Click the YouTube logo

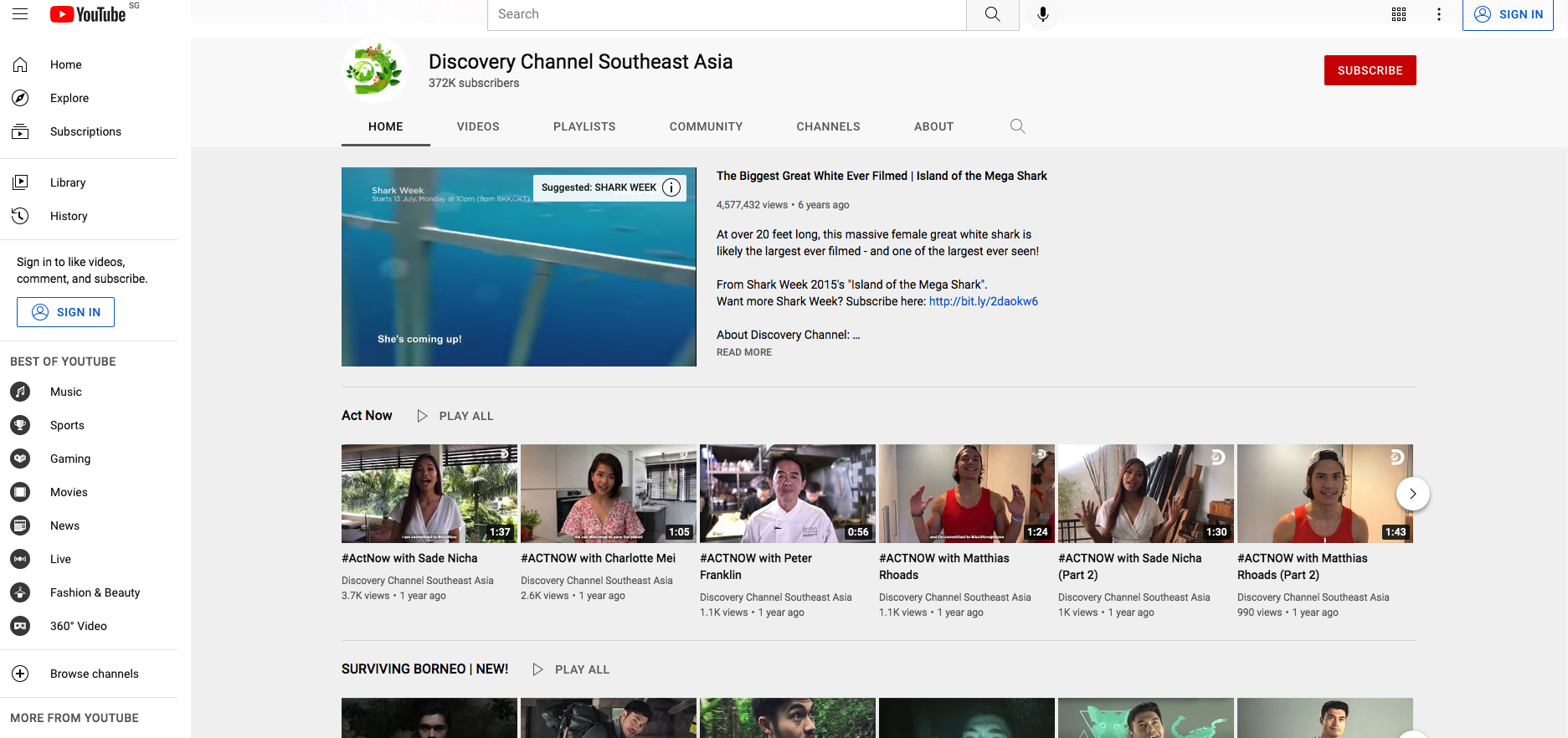pos(88,14)
